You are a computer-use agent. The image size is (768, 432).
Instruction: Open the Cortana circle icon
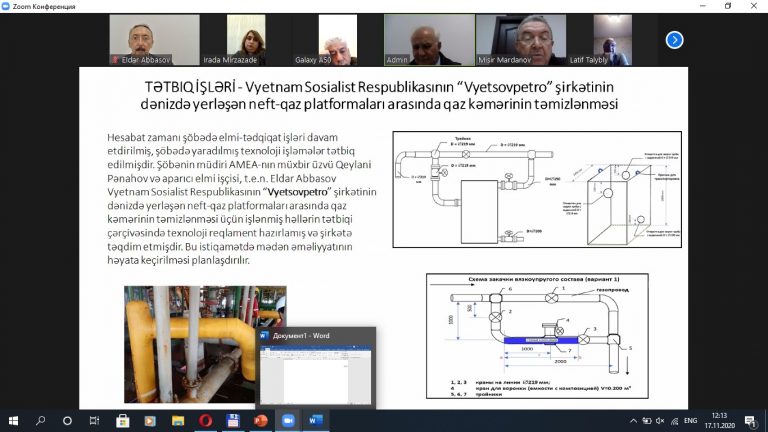67,420
